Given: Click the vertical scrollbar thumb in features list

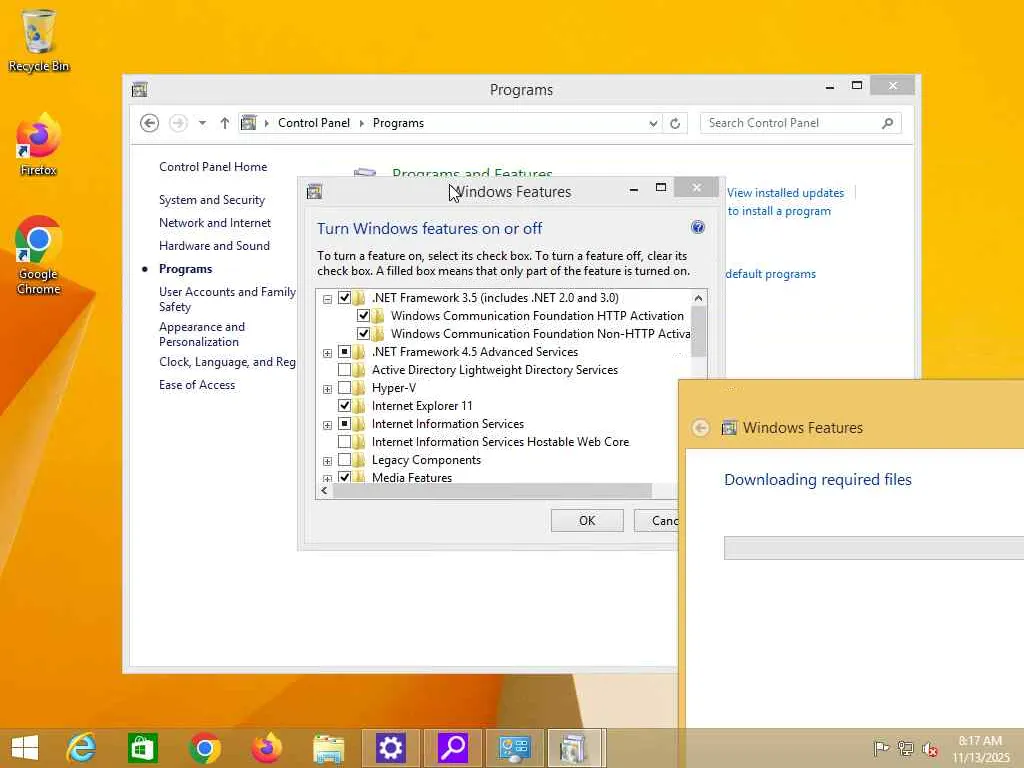Looking at the screenshot, I should [698, 332].
